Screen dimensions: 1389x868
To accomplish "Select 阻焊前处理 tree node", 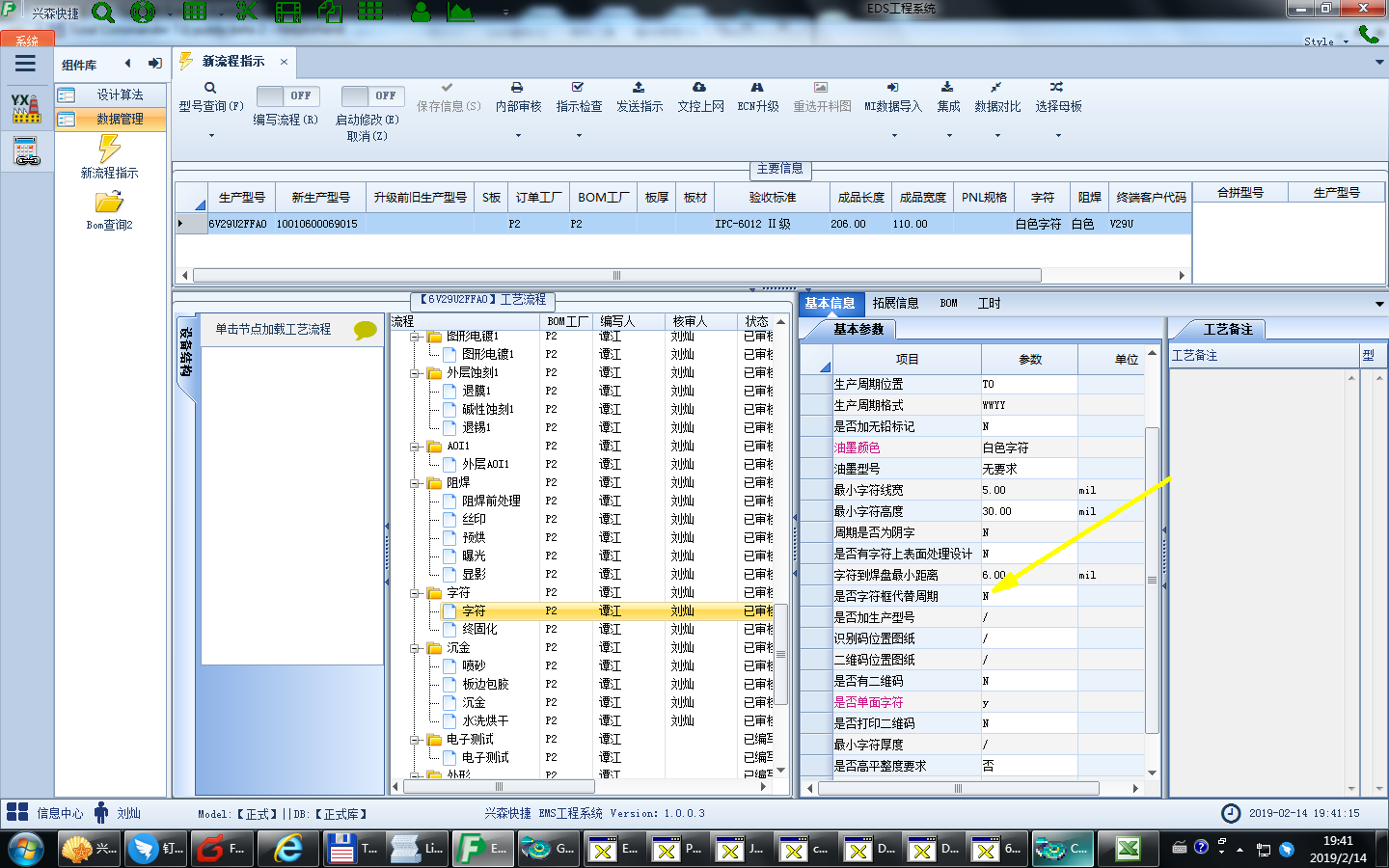I will coord(491,501).
